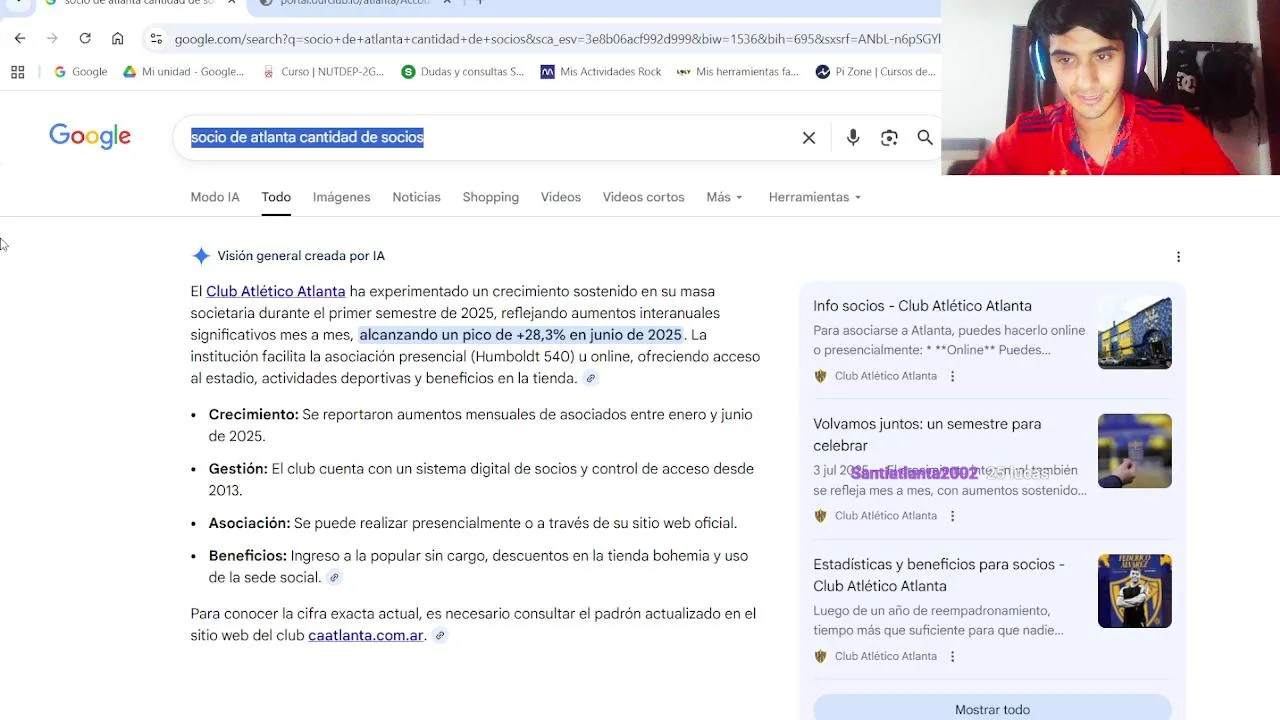This screenshot has width=1280, height=720.
Task: Go back with the browser back arrow
Action: pos(20,38)
